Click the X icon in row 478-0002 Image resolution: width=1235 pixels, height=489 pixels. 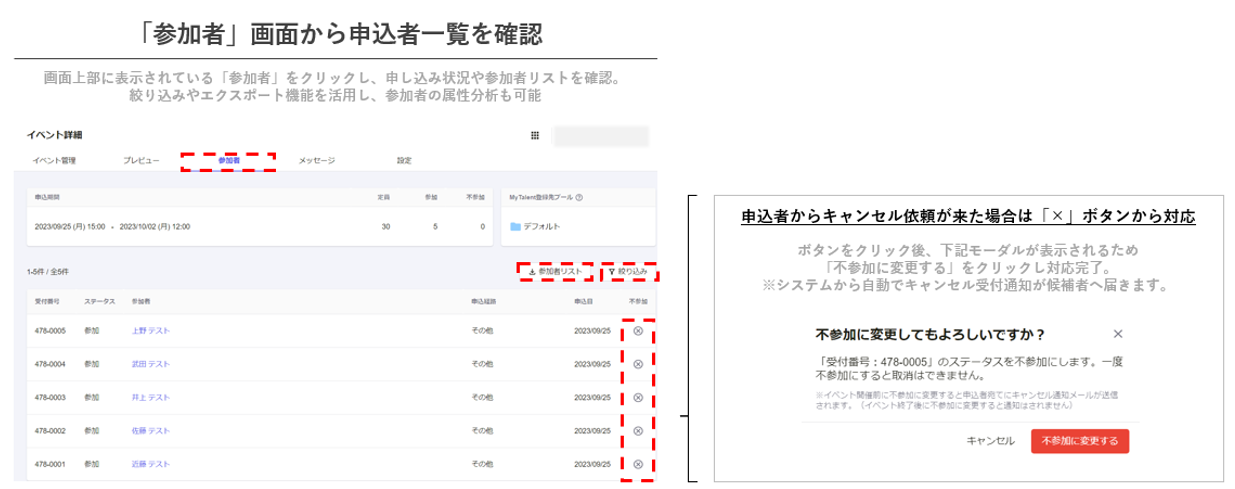coord(638,430)
